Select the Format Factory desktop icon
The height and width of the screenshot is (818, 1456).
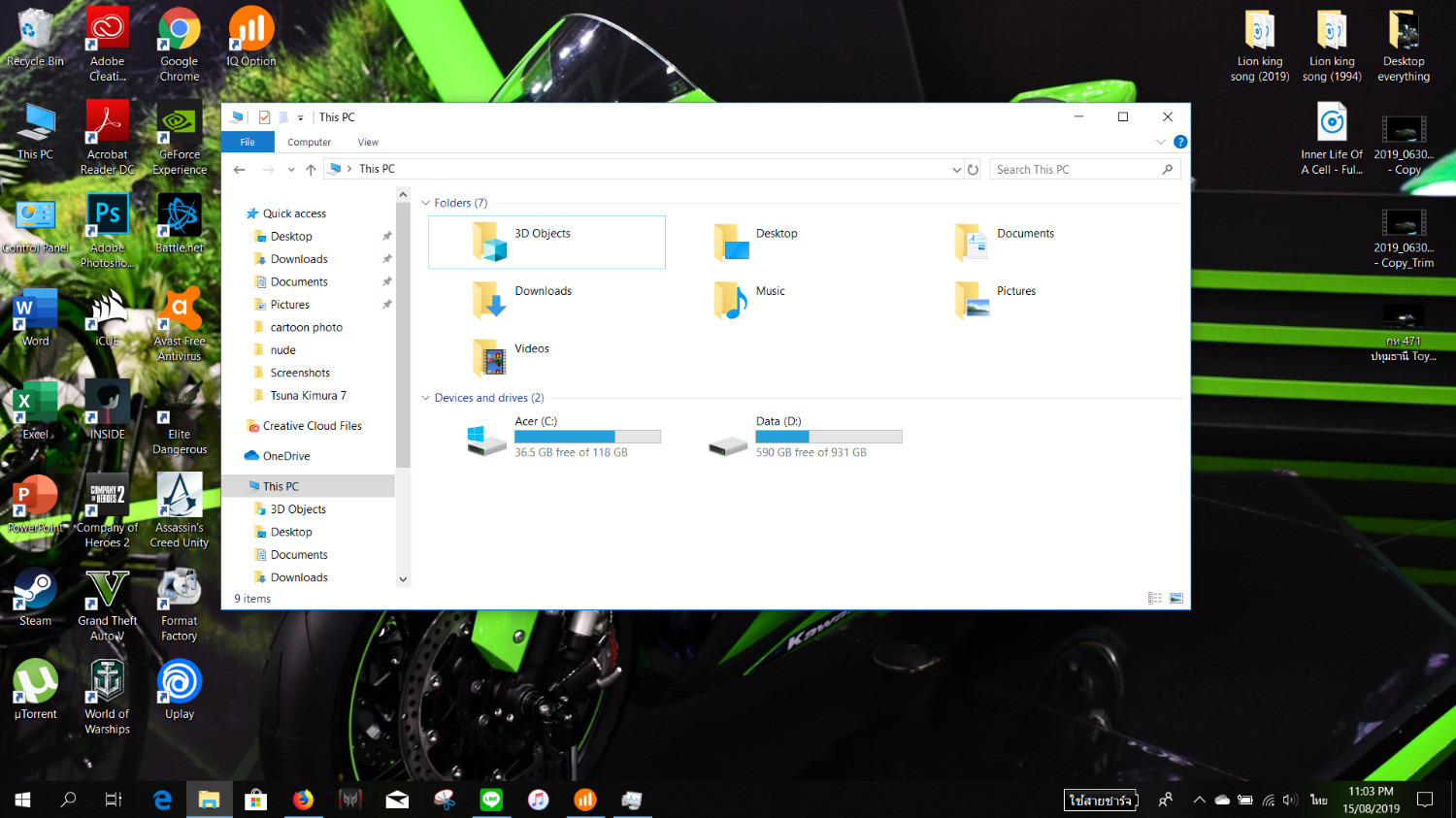point(180,605)
